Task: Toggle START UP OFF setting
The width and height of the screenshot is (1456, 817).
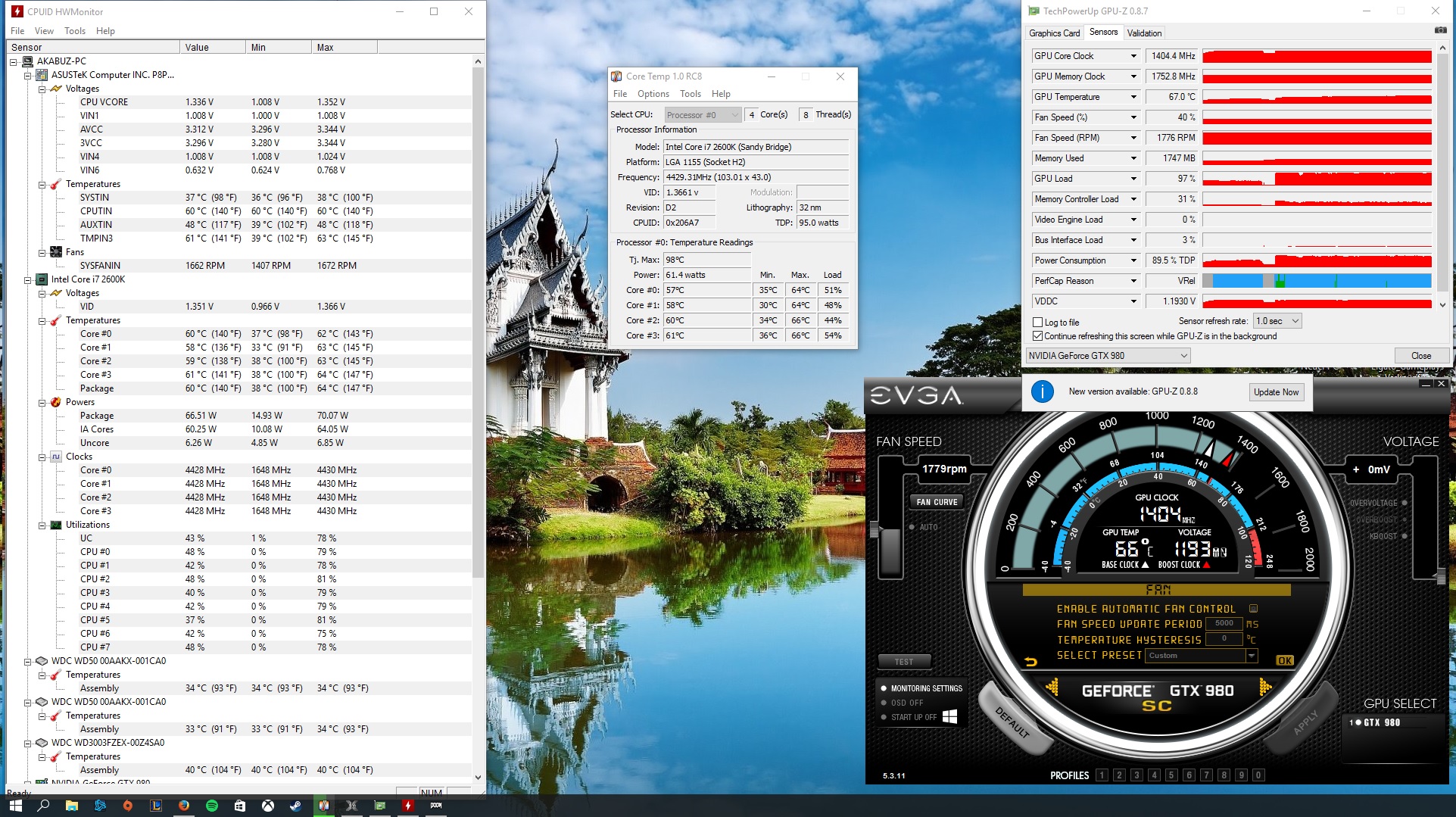Action: (884, 717)
